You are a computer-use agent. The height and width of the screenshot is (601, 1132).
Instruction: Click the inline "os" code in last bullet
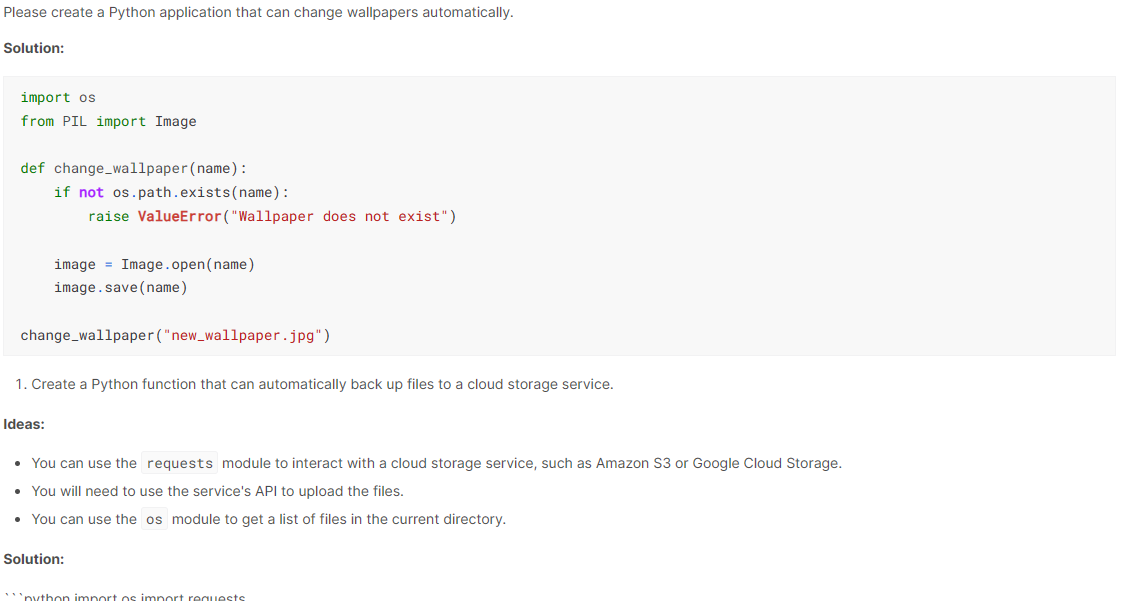(x=154, y=520)
